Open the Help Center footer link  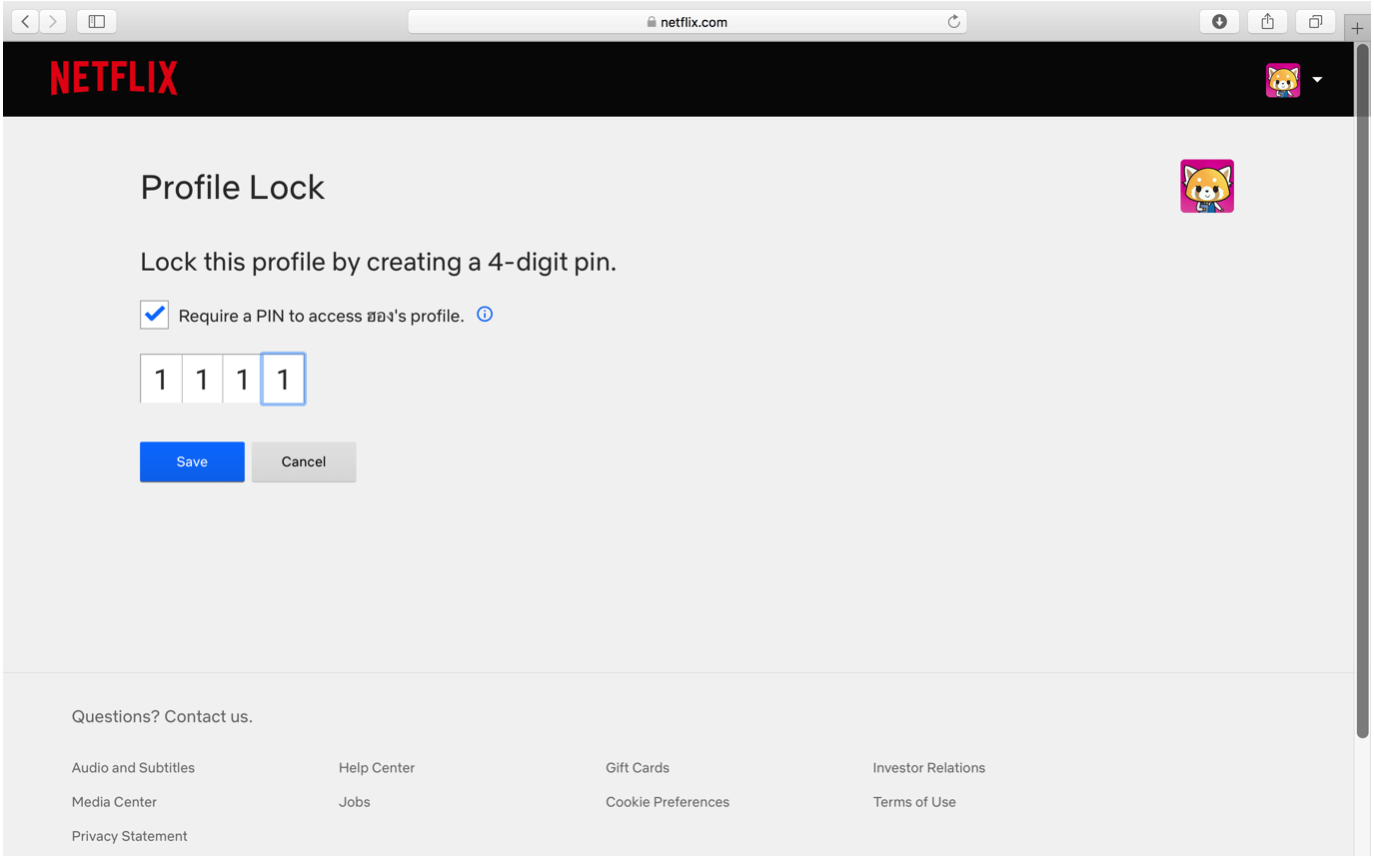pyautogui.click(x=376, y=768)
